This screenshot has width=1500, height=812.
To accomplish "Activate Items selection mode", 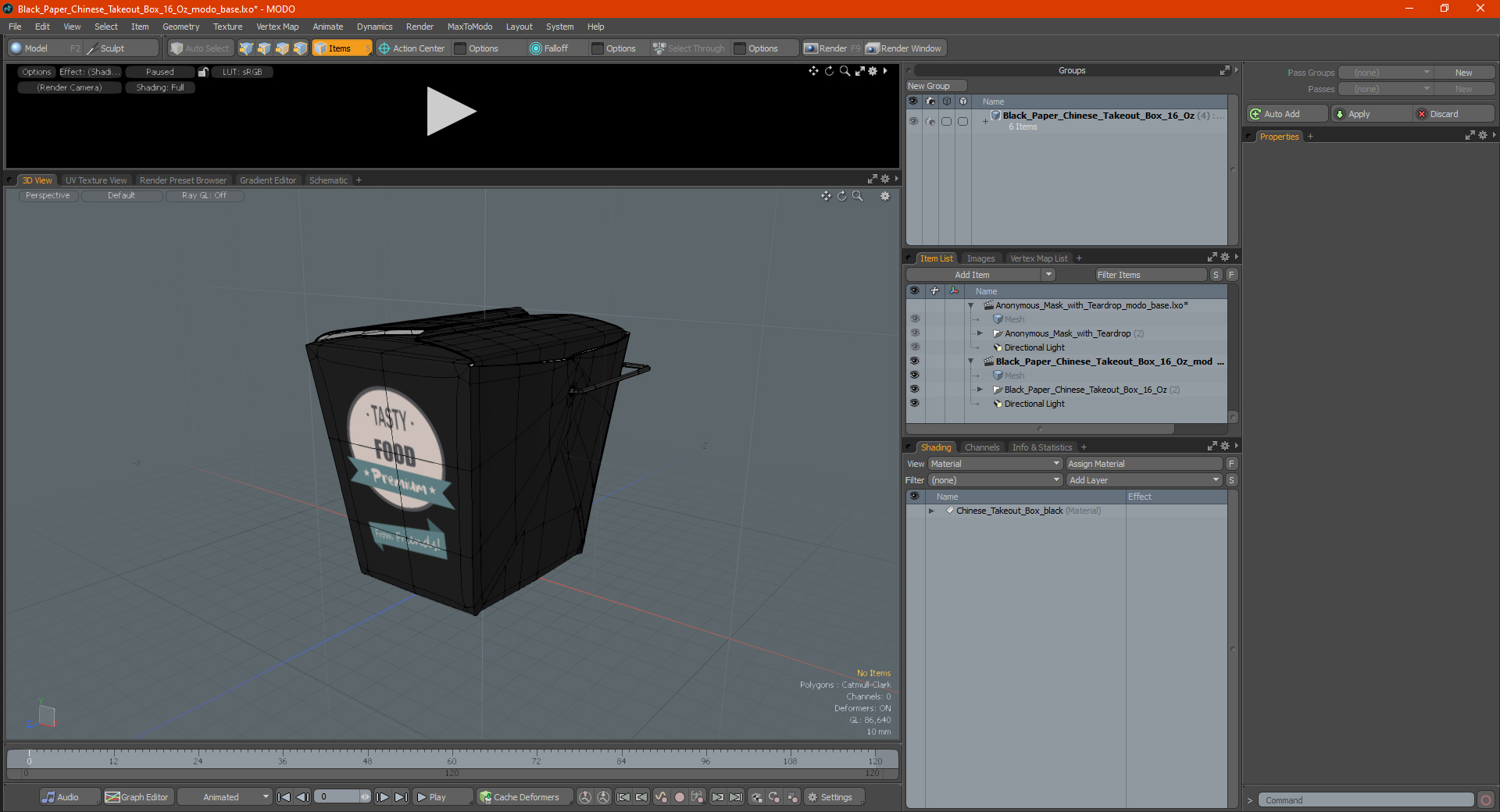I will click(341, 48).
